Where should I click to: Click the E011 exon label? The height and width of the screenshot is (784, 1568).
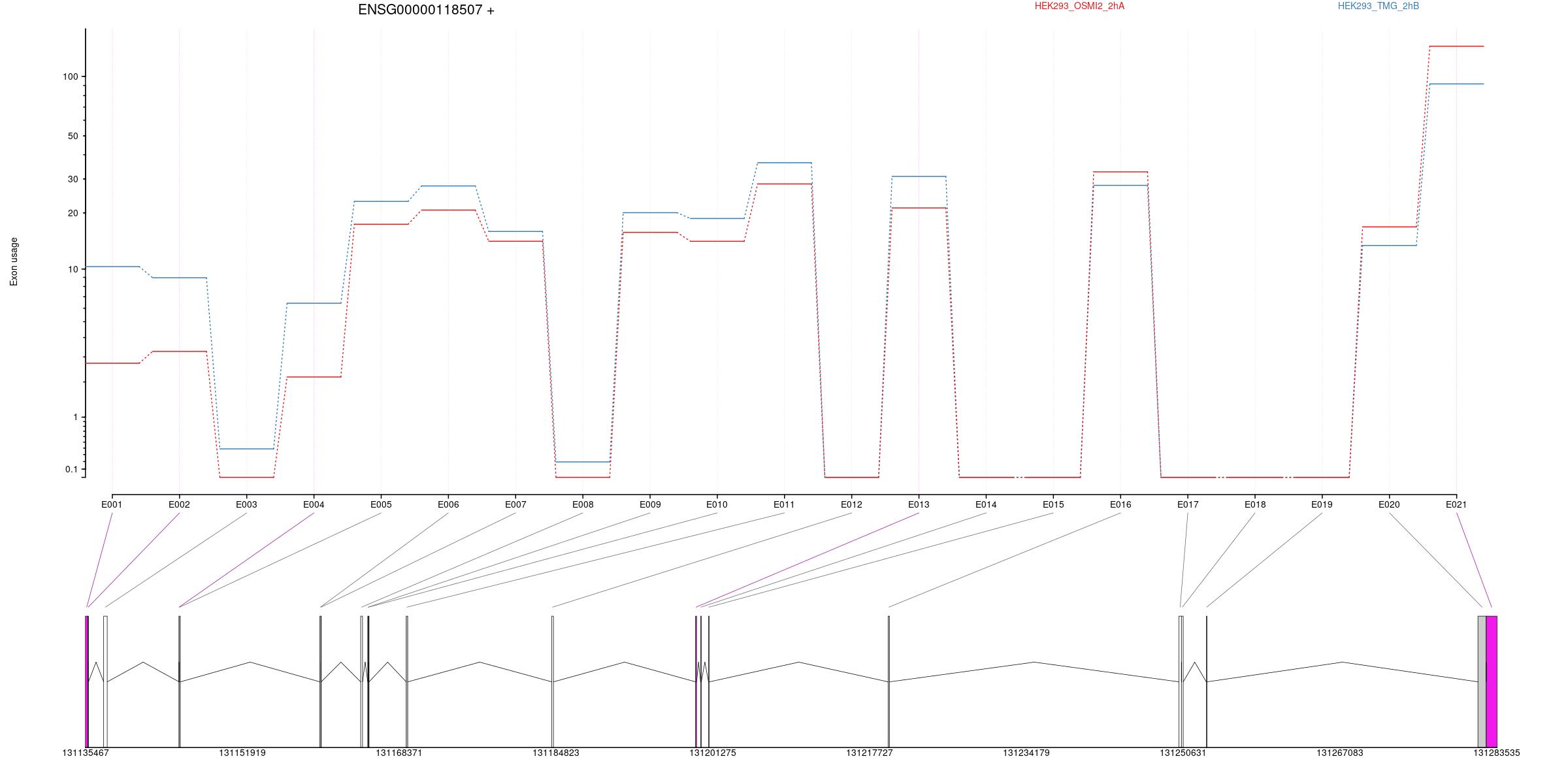click(784, 504)
